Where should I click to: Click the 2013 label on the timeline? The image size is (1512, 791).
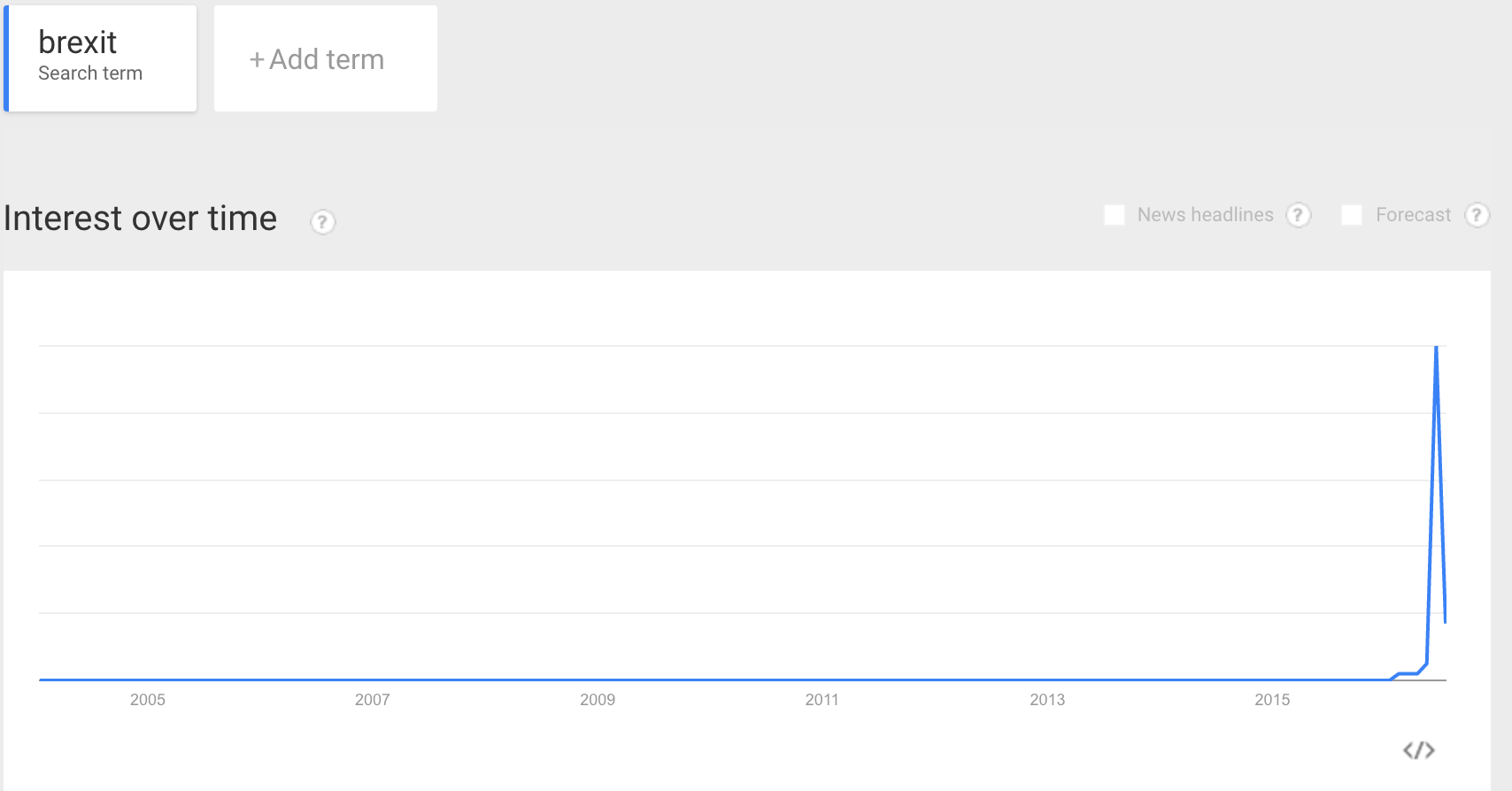pyautogui.click(x=1047, y=700)
